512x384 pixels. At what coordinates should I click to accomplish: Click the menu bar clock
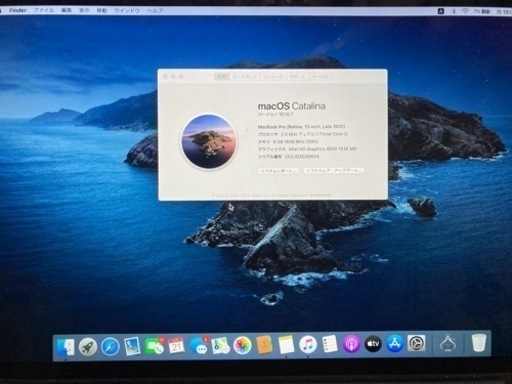(504, 11)
